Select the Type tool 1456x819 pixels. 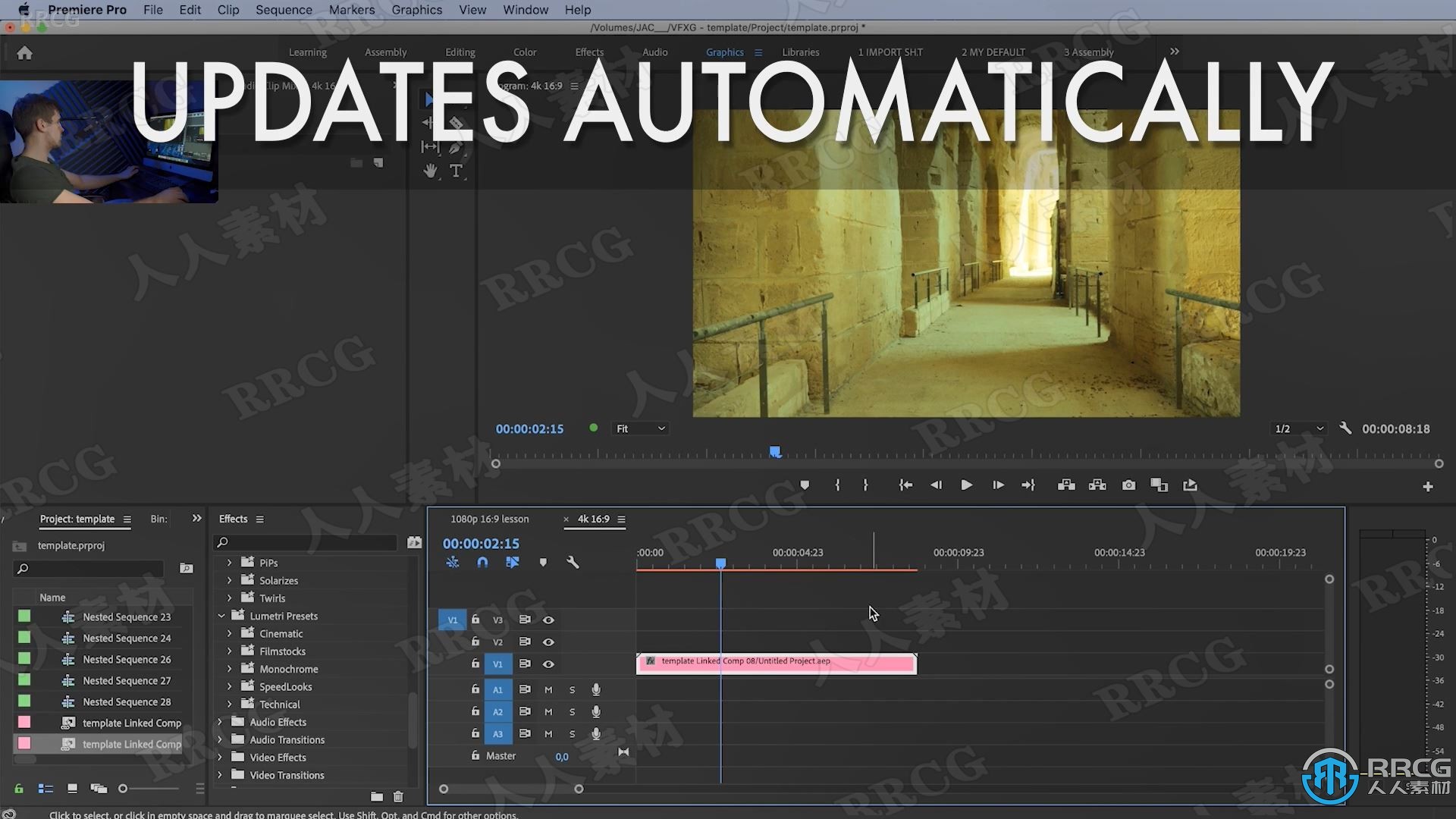[456, 171]
